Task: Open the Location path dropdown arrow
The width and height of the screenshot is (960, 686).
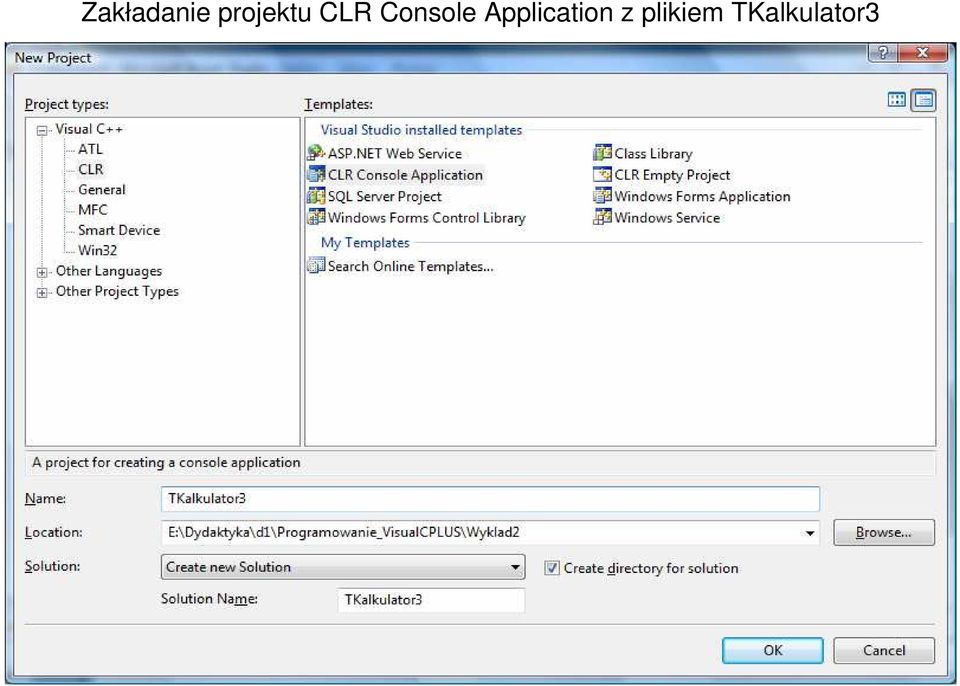Action: coord(809,533)
